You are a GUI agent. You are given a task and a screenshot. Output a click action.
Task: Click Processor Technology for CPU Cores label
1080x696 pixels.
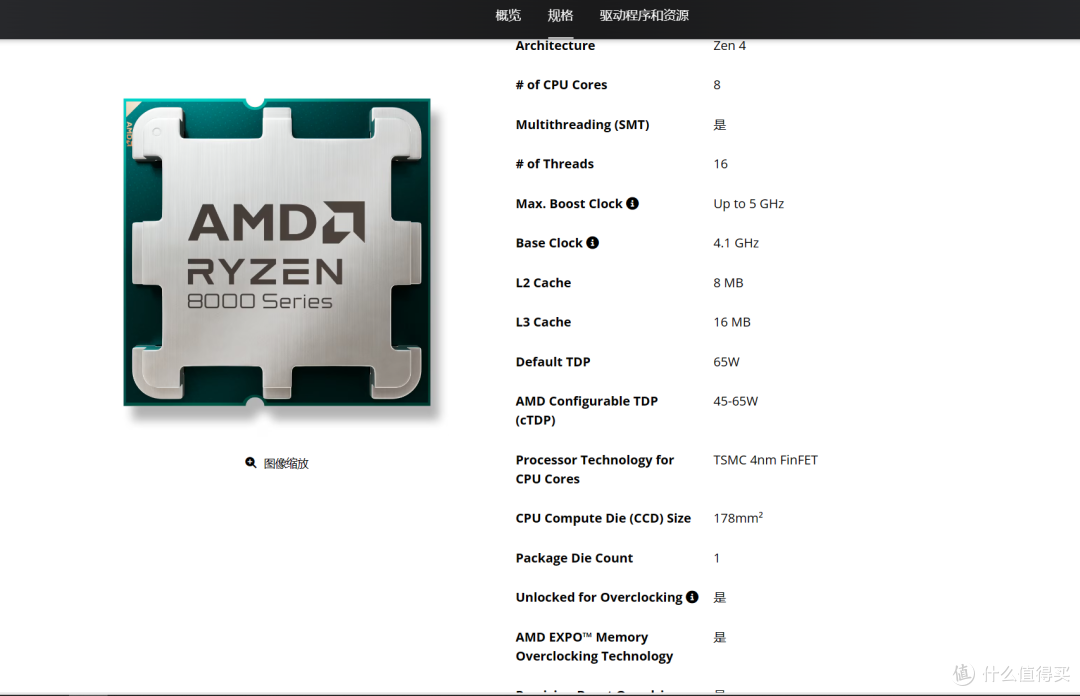pos(594,469)
